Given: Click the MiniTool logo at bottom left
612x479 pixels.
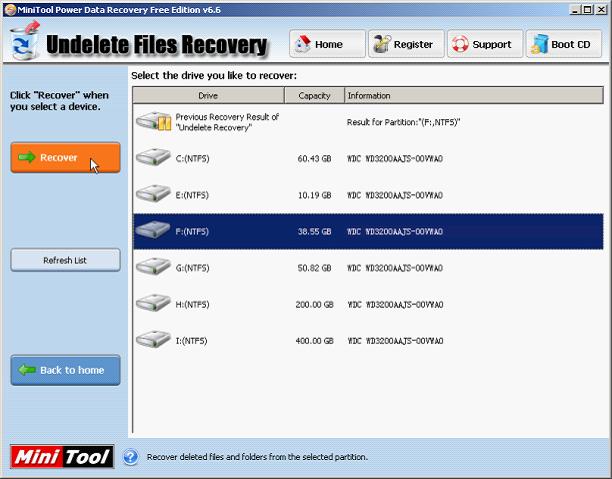Looking at the screenshot, I should tap(62, 457).
